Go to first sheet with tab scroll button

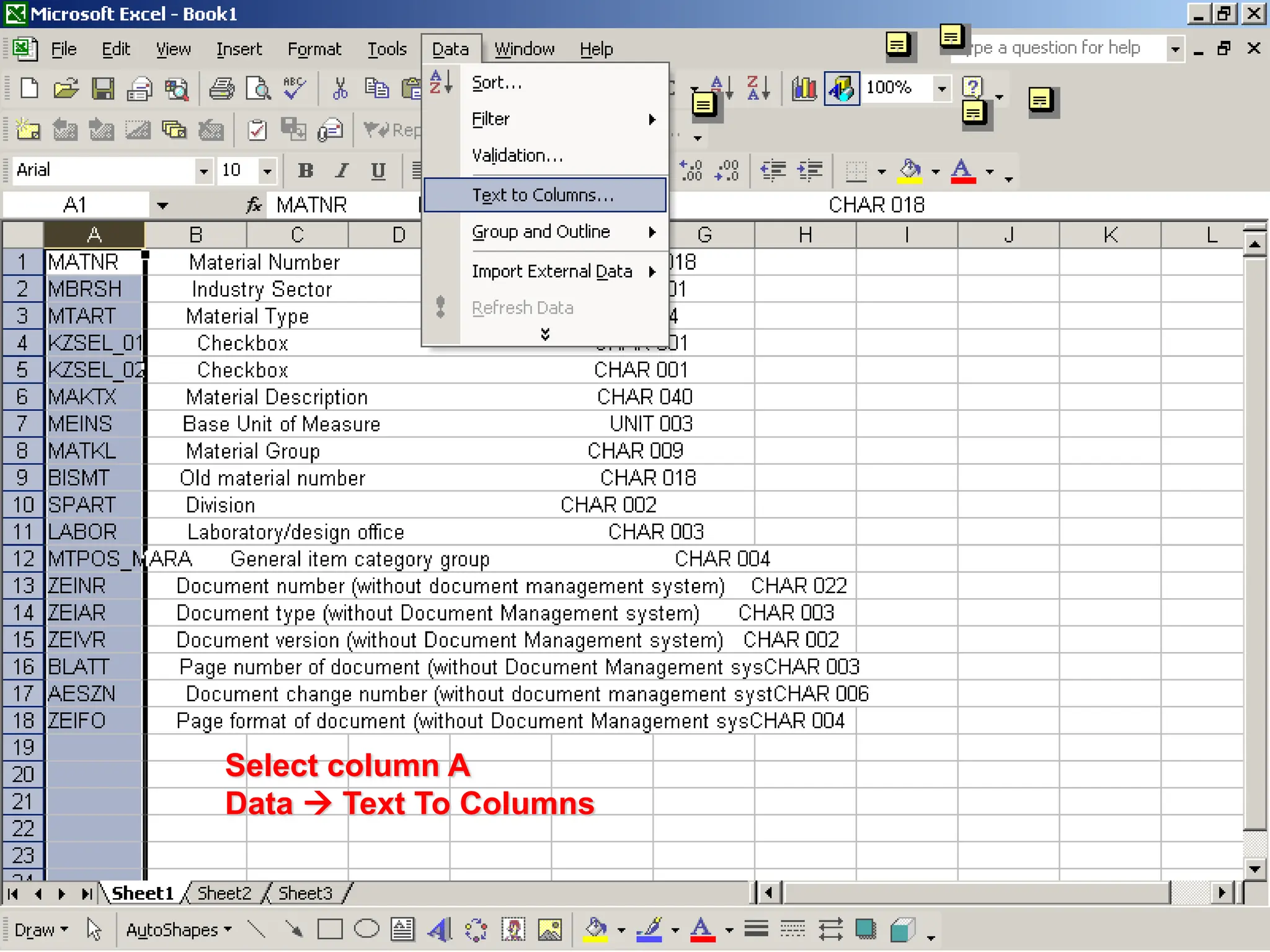[13, 893]
